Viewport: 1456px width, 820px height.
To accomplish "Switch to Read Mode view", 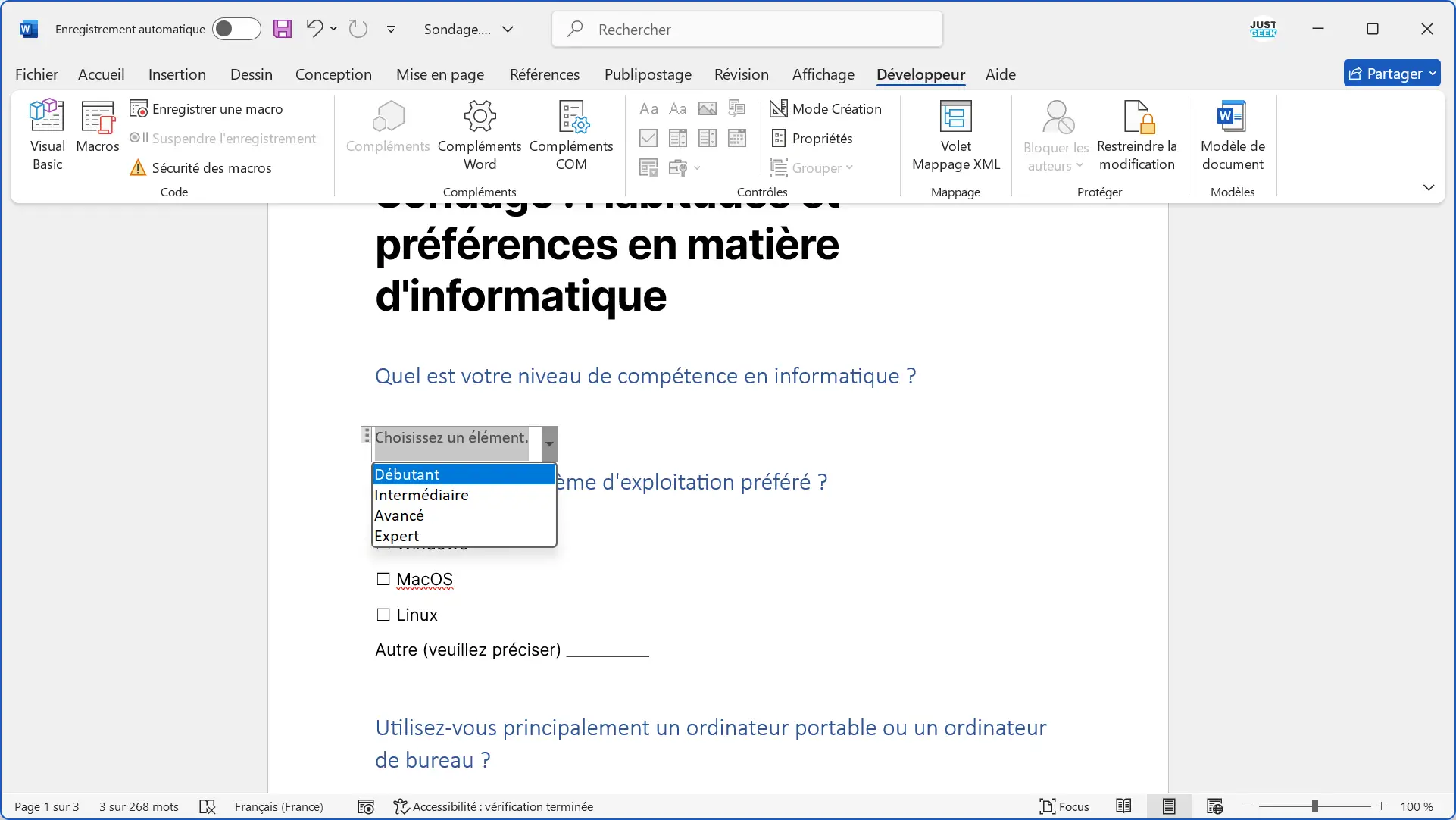I will tap(1123, 806).
